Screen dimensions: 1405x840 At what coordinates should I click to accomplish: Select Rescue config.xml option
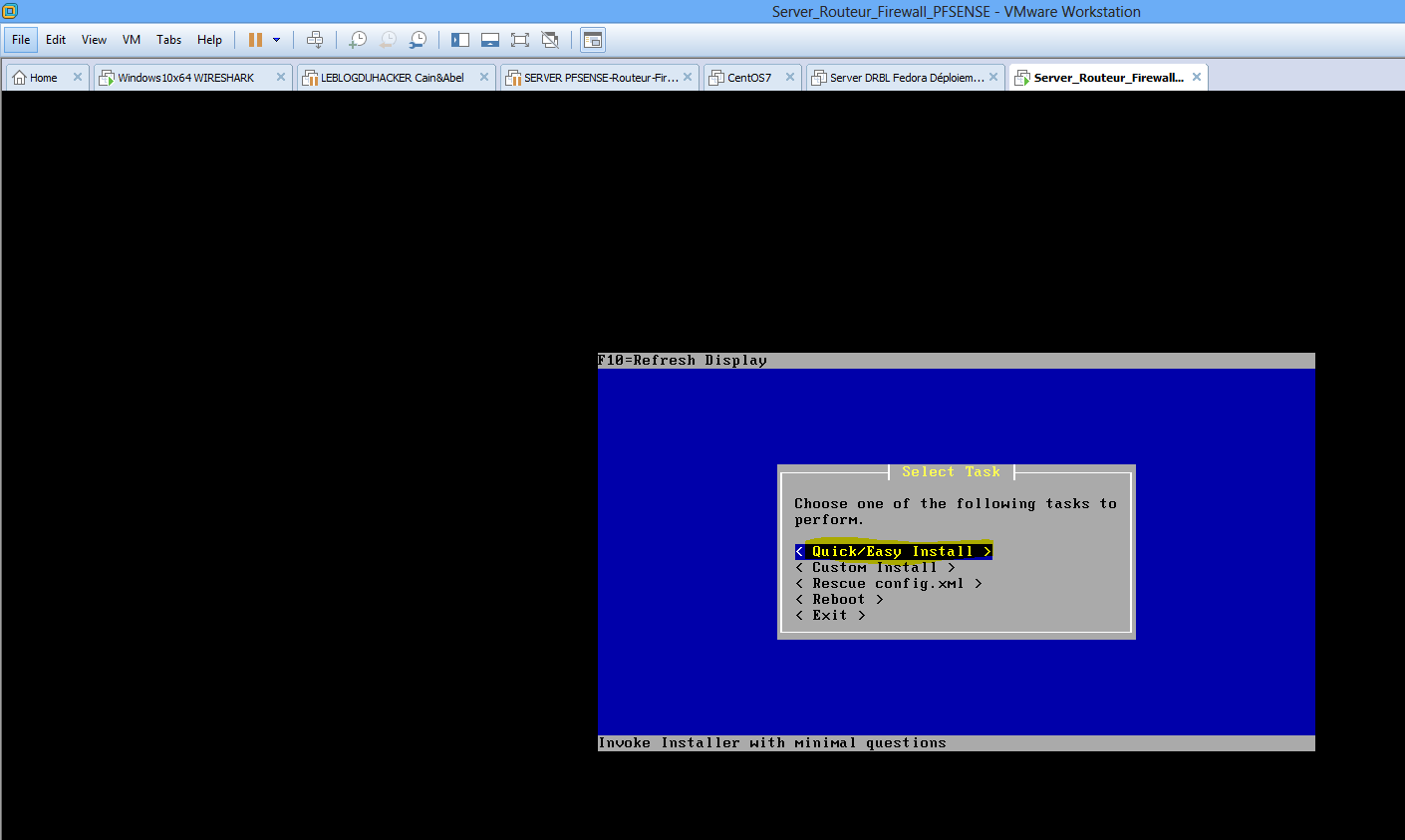pos(888,583)
